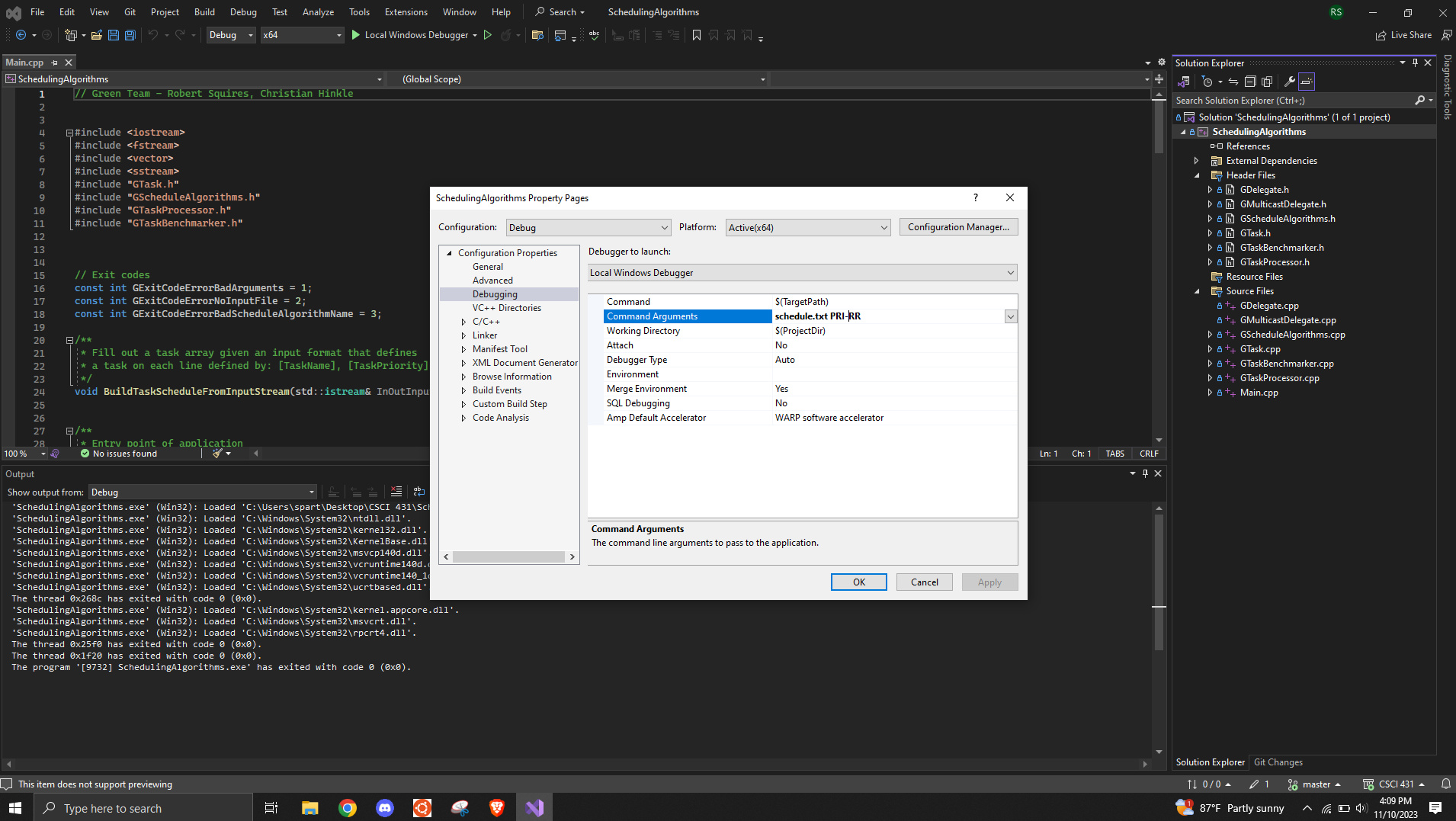Click the Show All Files icon
1456x821 pixels.
point(1267,82)
